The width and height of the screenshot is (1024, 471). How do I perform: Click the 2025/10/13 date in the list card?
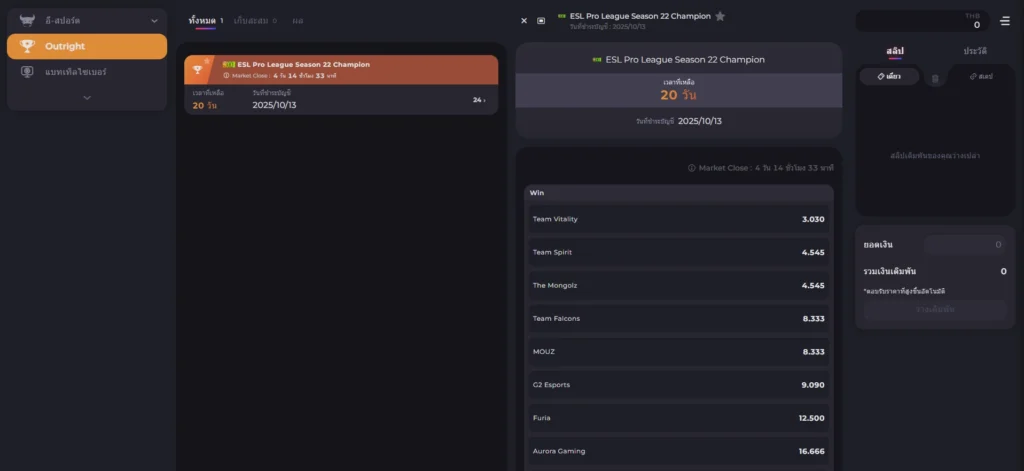point(274,105)
